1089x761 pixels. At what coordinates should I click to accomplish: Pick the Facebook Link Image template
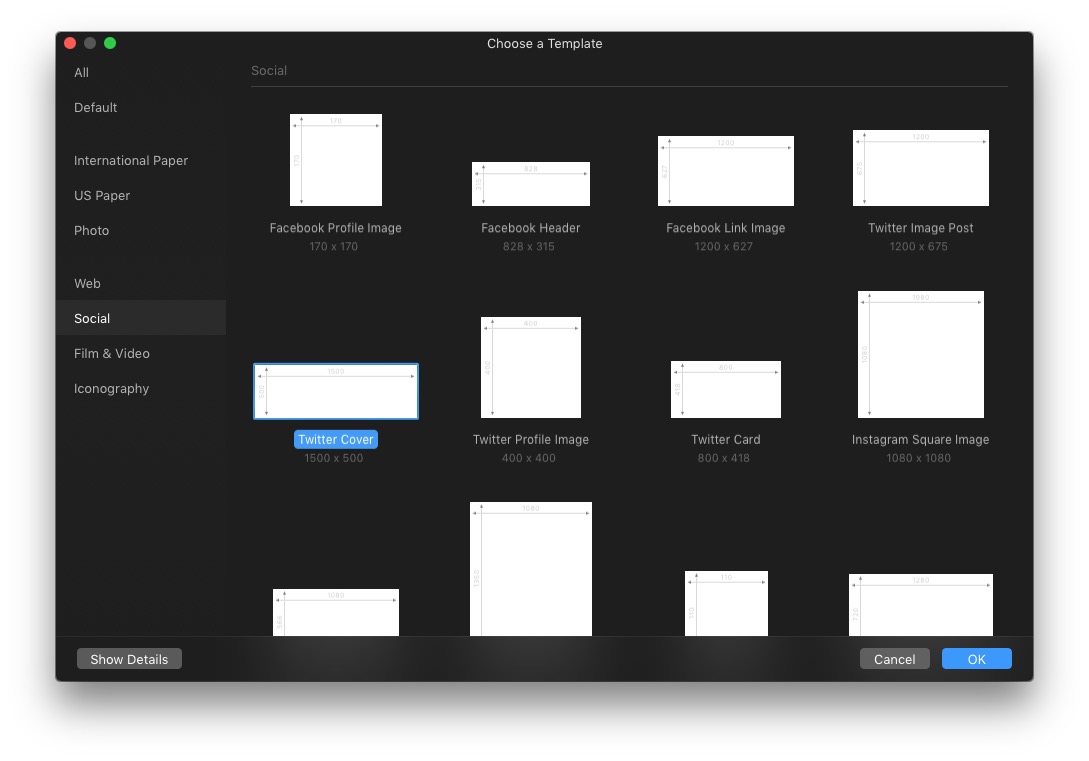(725, 171)
